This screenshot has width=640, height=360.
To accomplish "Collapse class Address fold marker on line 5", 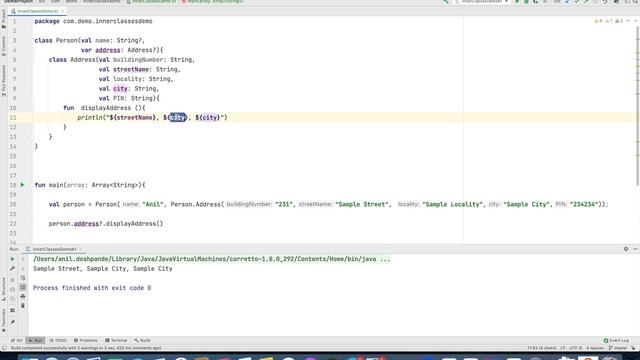I will pyautogui.click(x=32, y=60).
